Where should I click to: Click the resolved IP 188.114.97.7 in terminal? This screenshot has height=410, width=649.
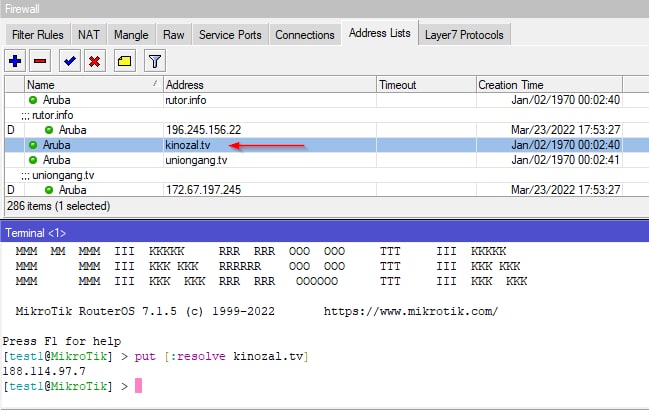44,371
